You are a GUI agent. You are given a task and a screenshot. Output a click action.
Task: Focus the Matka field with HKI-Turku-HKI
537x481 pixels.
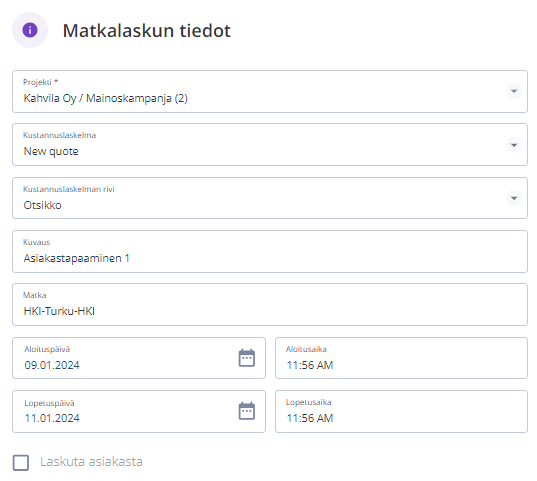click(270, 305)
